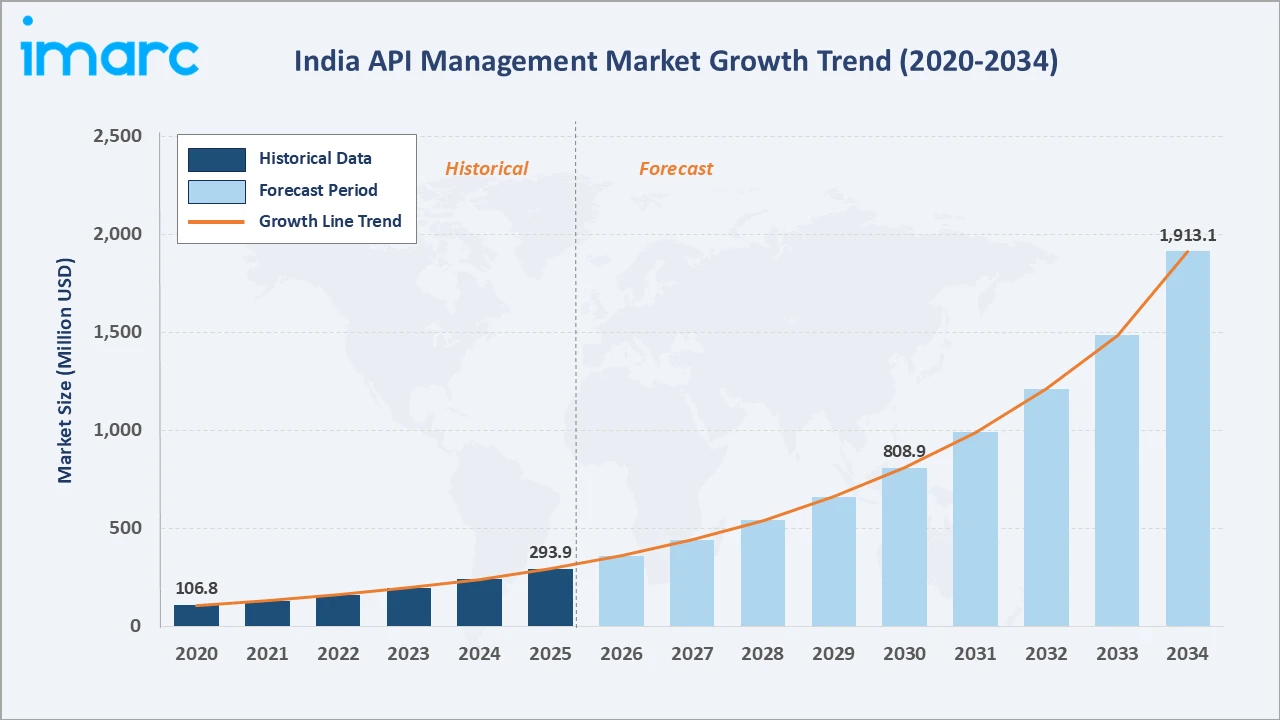This screenshot has width=1280, height=720.
Task: Click the '2032' x-axis label
Action: coord(1046,654)
